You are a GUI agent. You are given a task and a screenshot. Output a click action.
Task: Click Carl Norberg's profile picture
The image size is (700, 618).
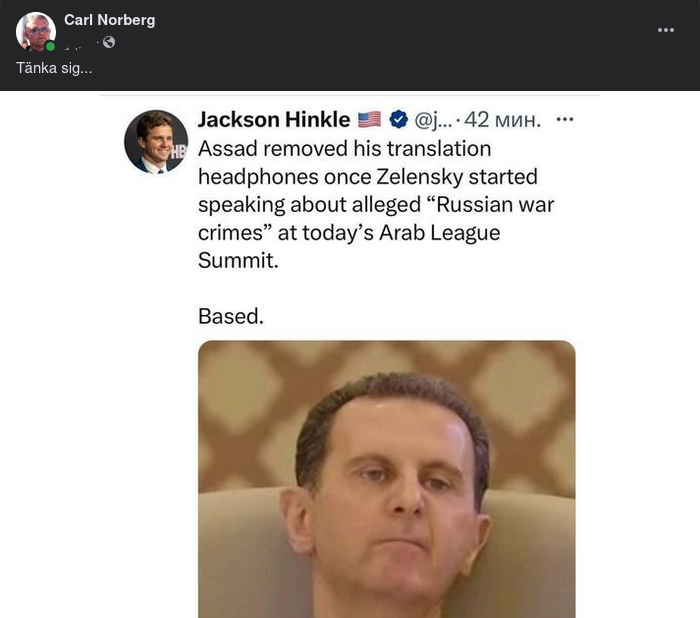pyautogui.click(x=35, y=31)
